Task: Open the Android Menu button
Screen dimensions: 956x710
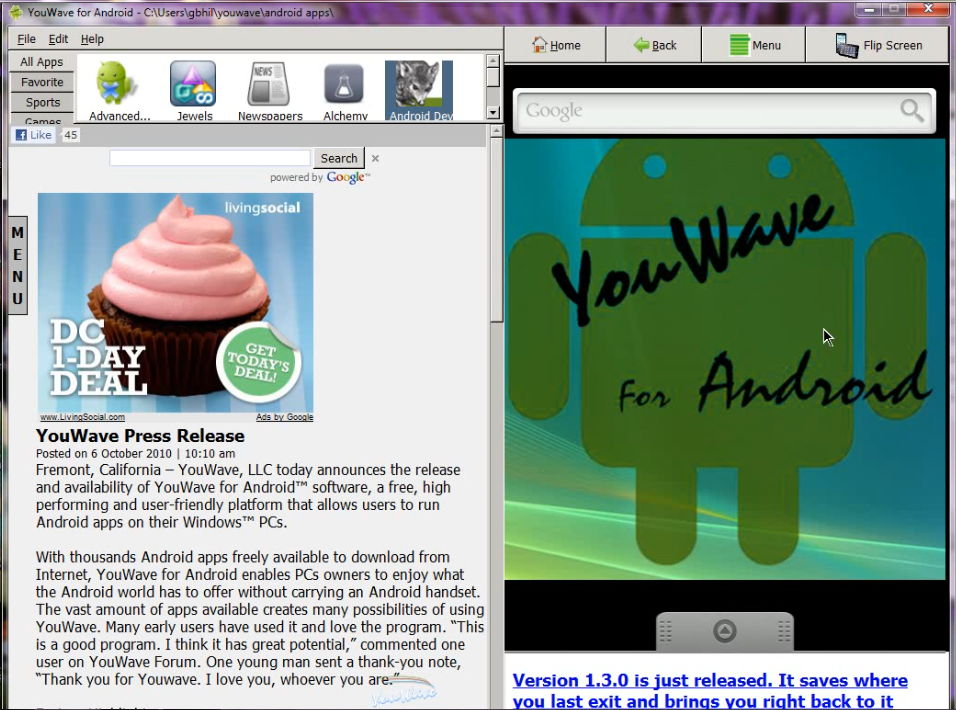Action: pyautogui.click(x=754, y=45)
